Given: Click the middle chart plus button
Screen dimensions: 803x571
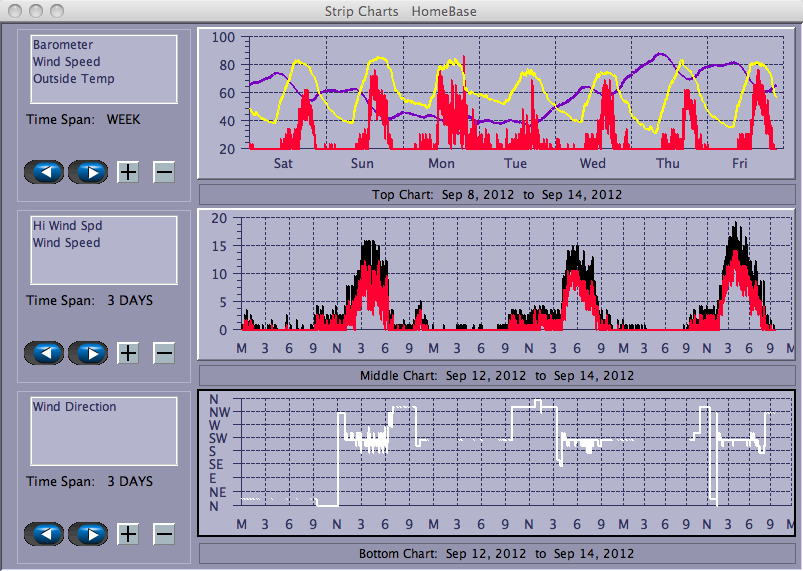Looking at the screenshot, I should click(x=128, y=353).
